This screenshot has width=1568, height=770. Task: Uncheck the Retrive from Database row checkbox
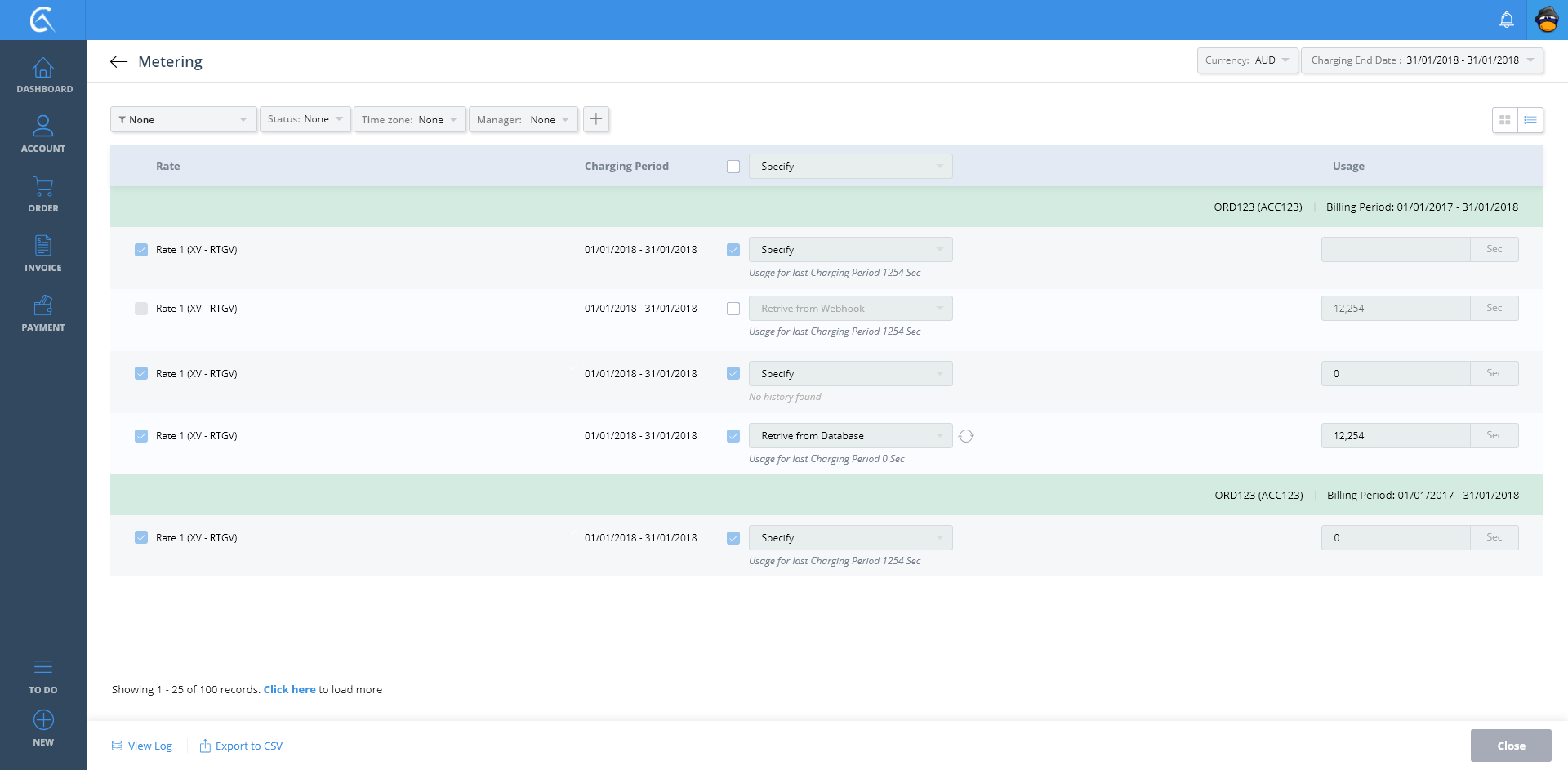(x=733, y=436)
